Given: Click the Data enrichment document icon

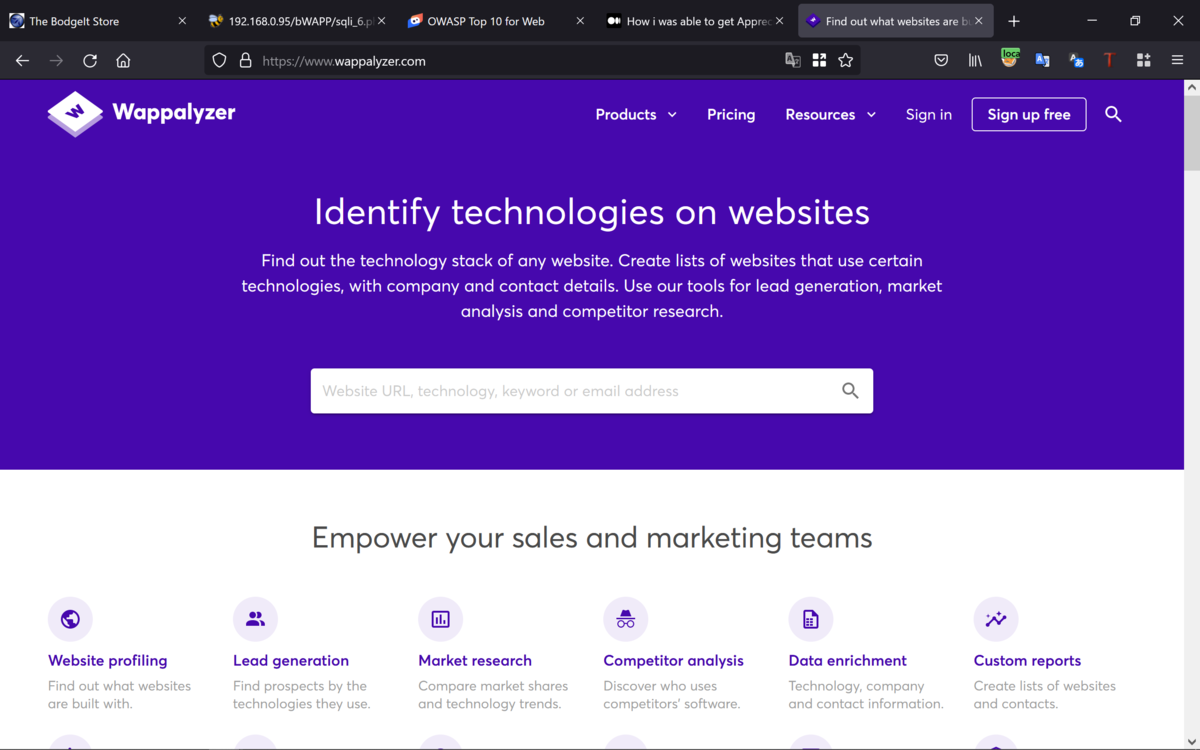Looking at the screenshot, I should [x=811, y=619].
